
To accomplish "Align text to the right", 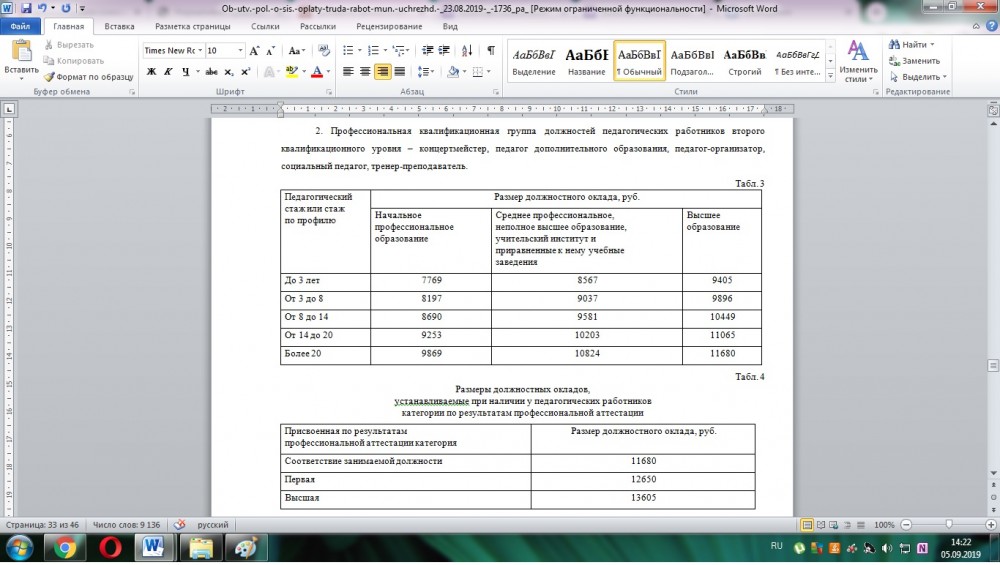I will (383, 72).
